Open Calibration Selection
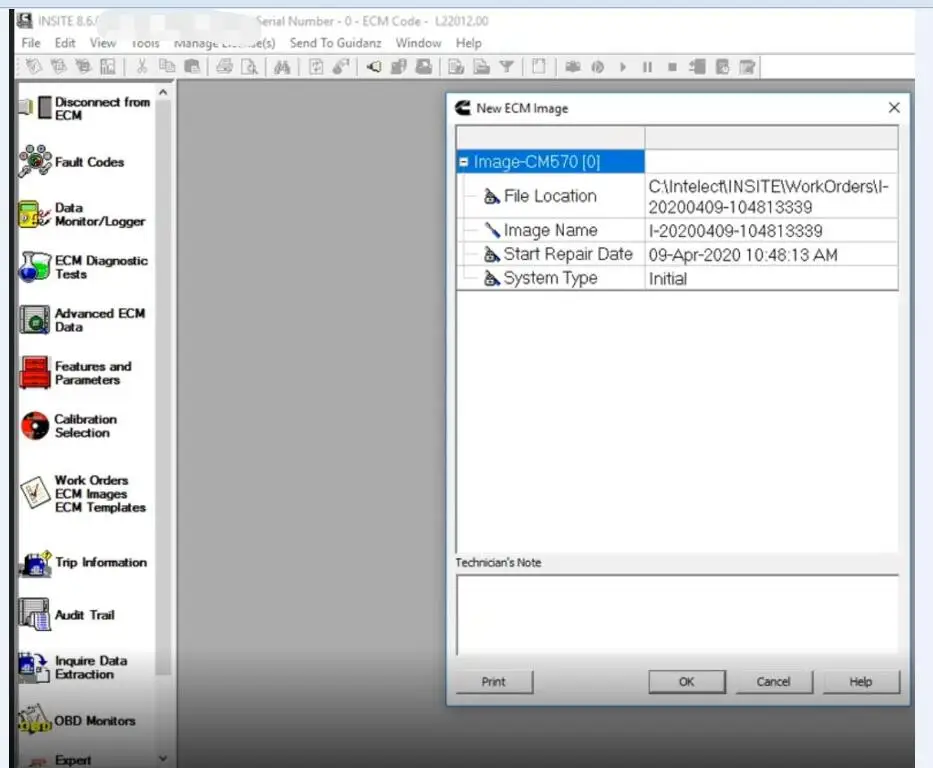Viewport: 933px width, 768px height. coord(68,426)
